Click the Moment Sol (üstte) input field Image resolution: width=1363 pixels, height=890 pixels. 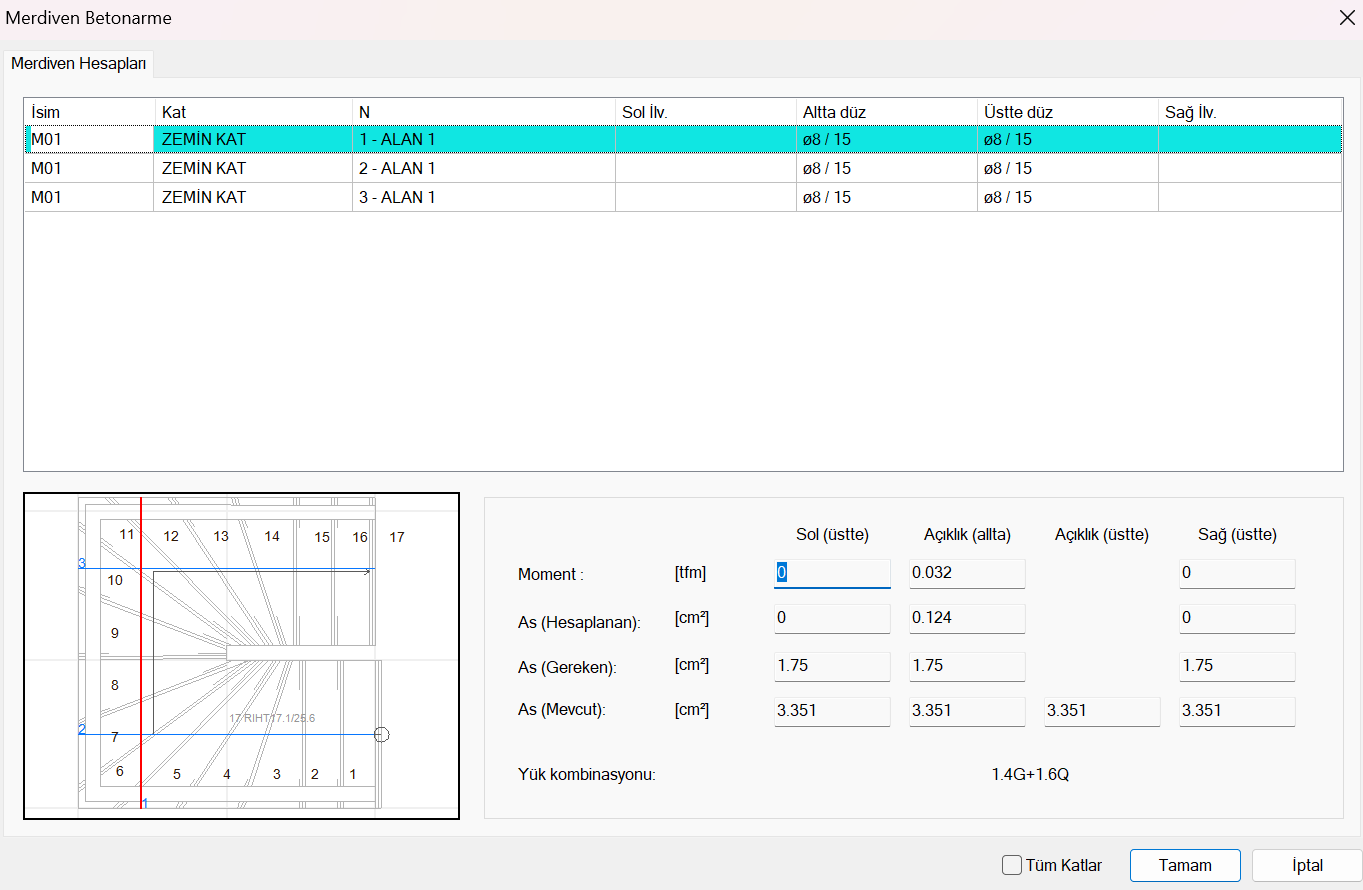832,573
